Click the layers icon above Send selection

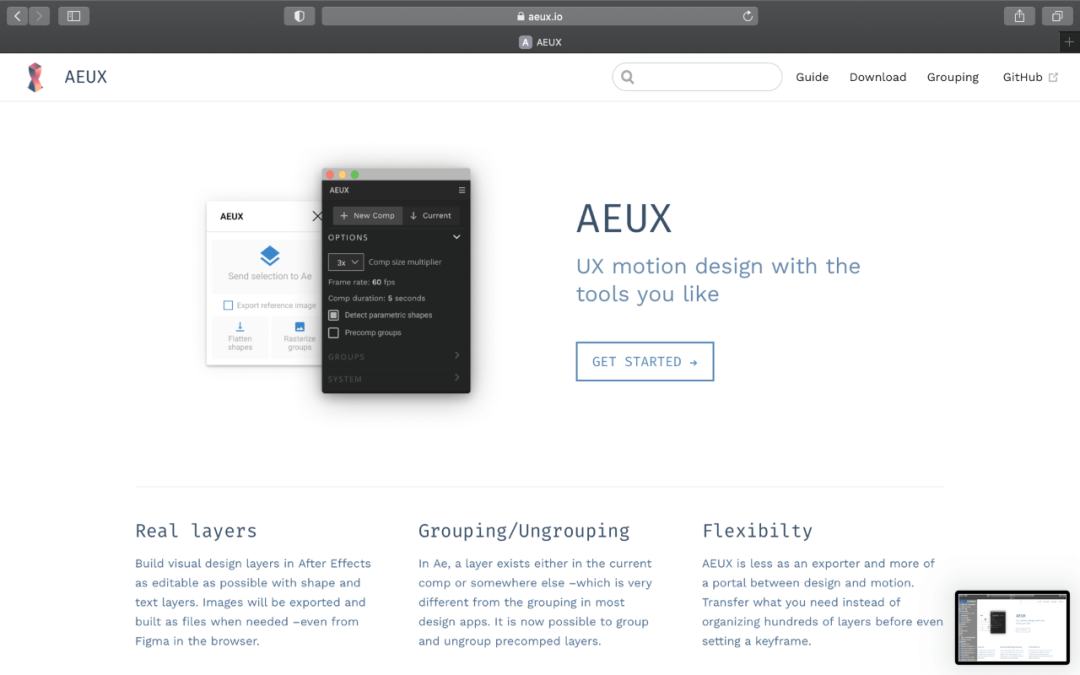coord(270,256)
